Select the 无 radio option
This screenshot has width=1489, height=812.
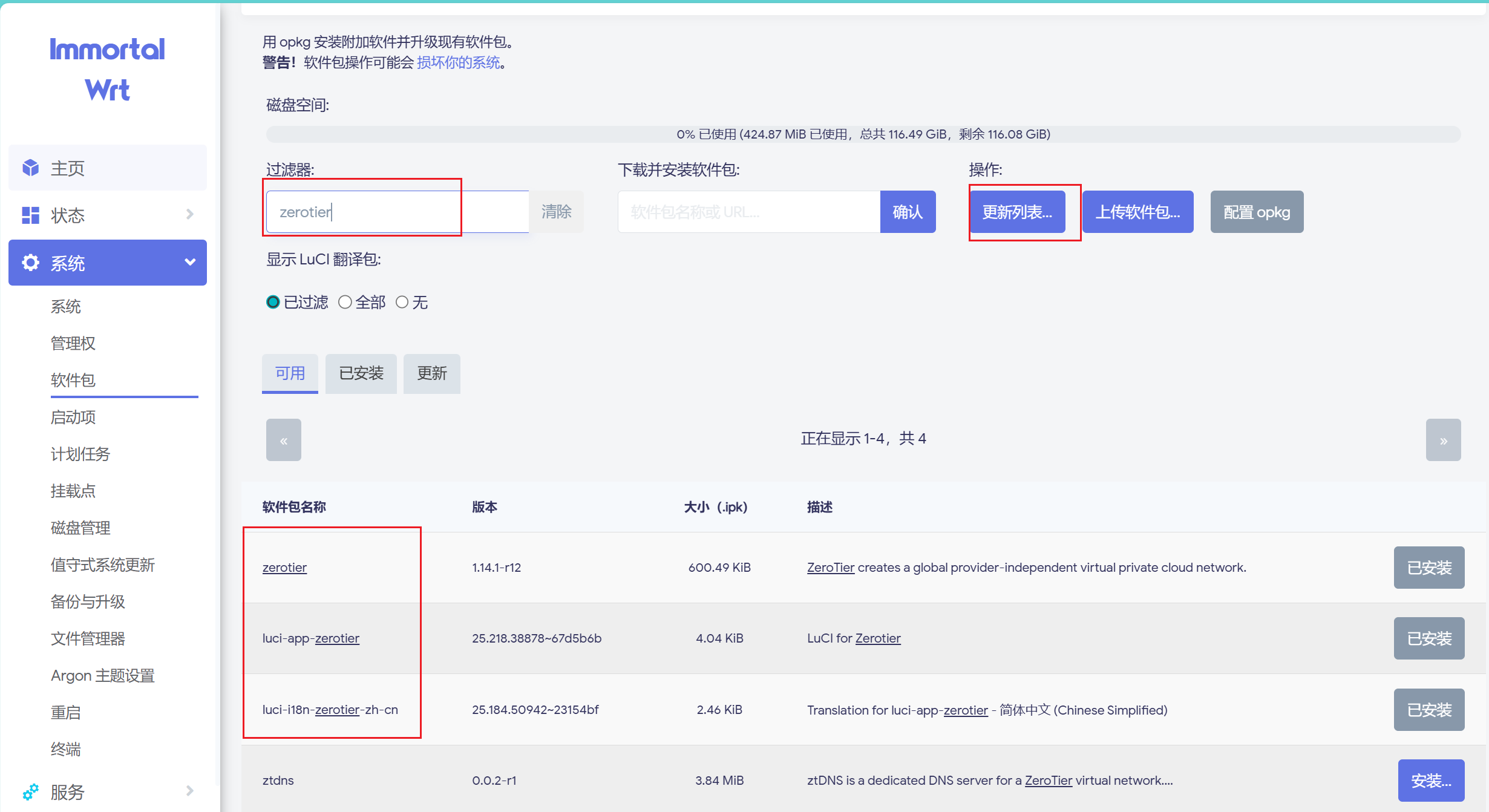click(x=402, y=302)
